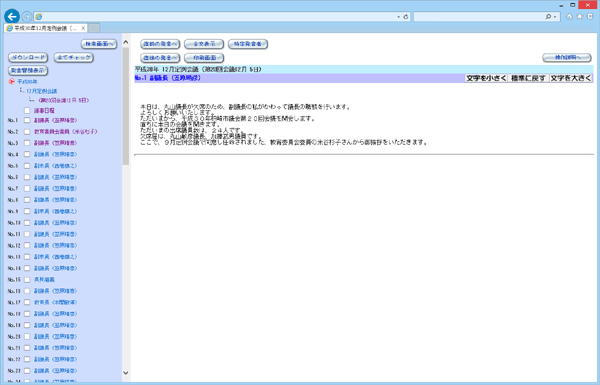600x385 pixels.
Task: Tick the No.2 教育委員会委員 checkbox
Action: (27, 132)
